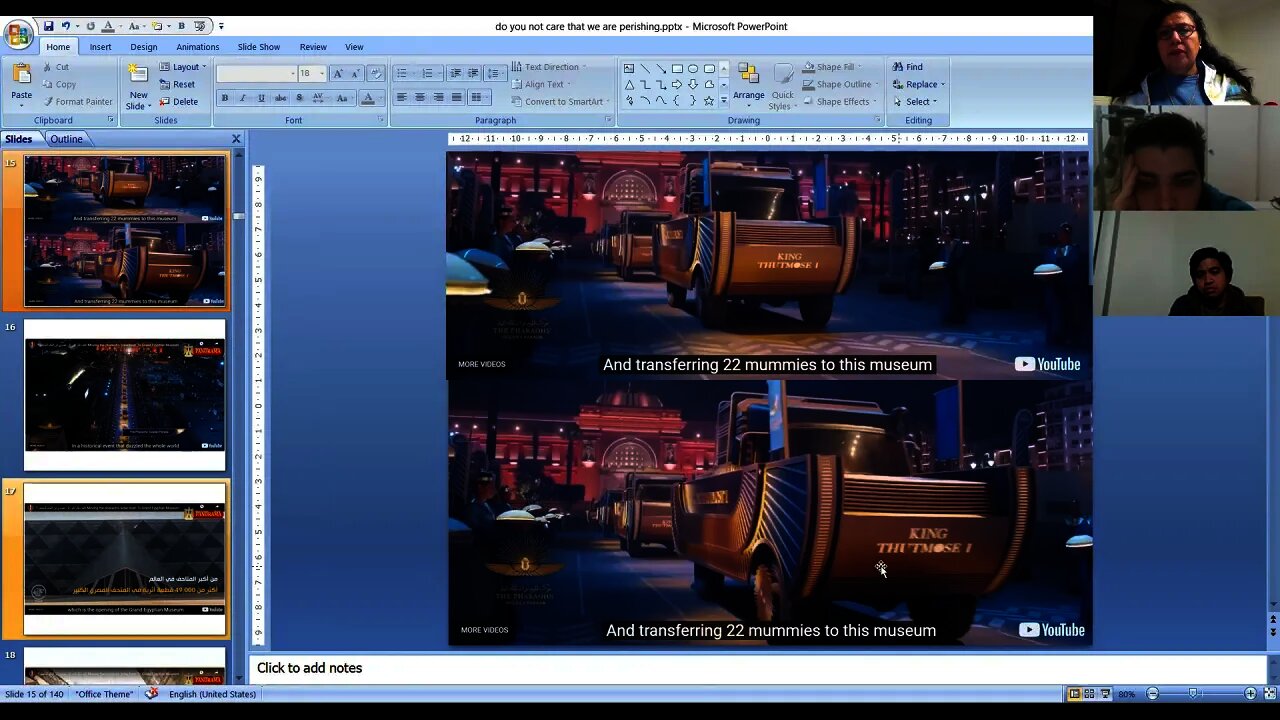Align text right

(x=438, y=98)
